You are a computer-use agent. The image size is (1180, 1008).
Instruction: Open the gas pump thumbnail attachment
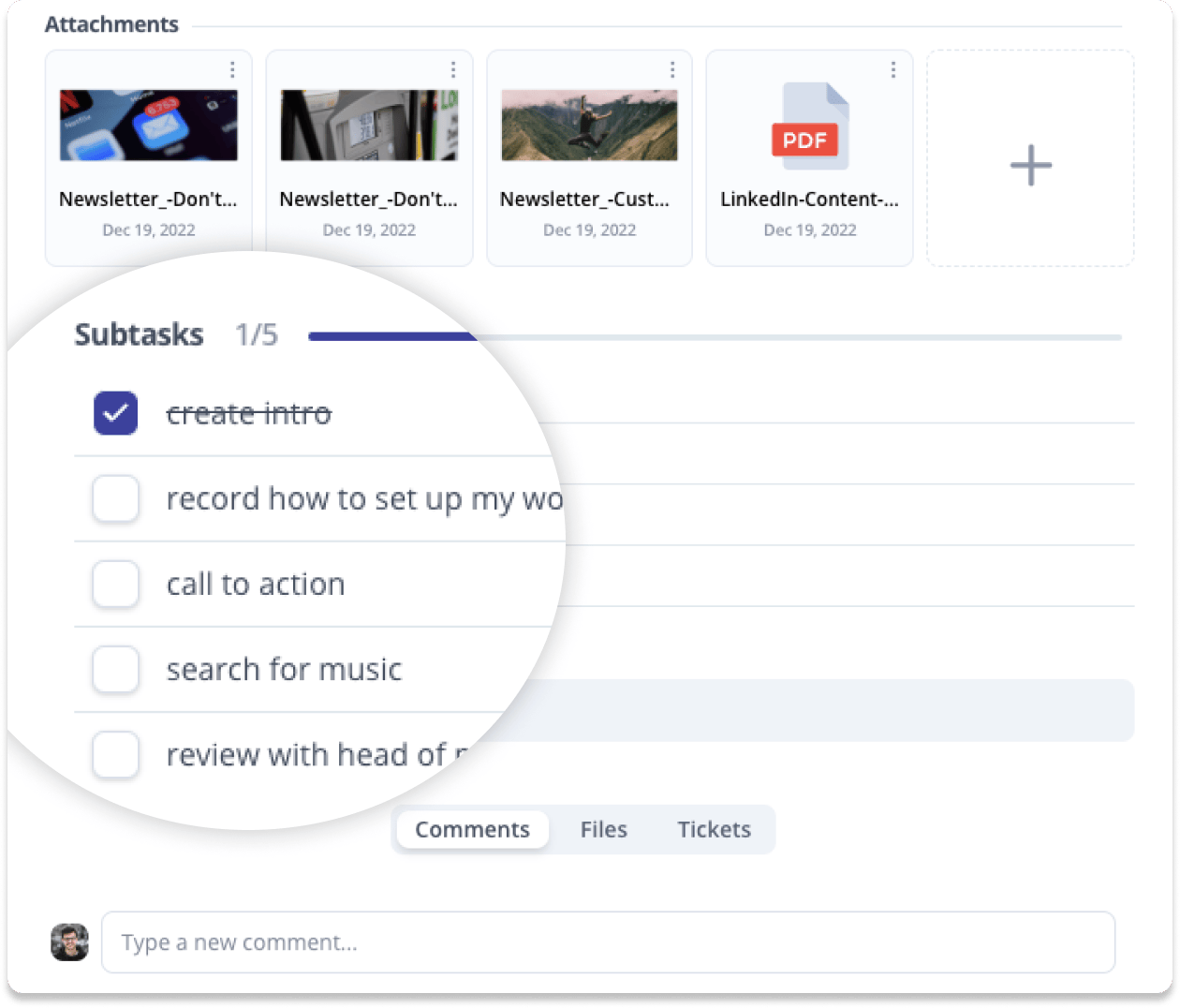(x=369, y=126)
